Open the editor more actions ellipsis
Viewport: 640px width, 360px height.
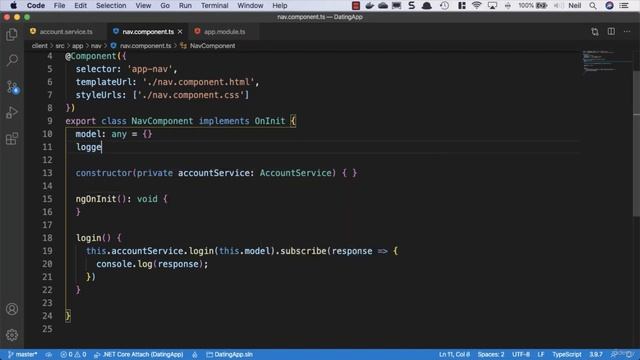tap(627, 31)
